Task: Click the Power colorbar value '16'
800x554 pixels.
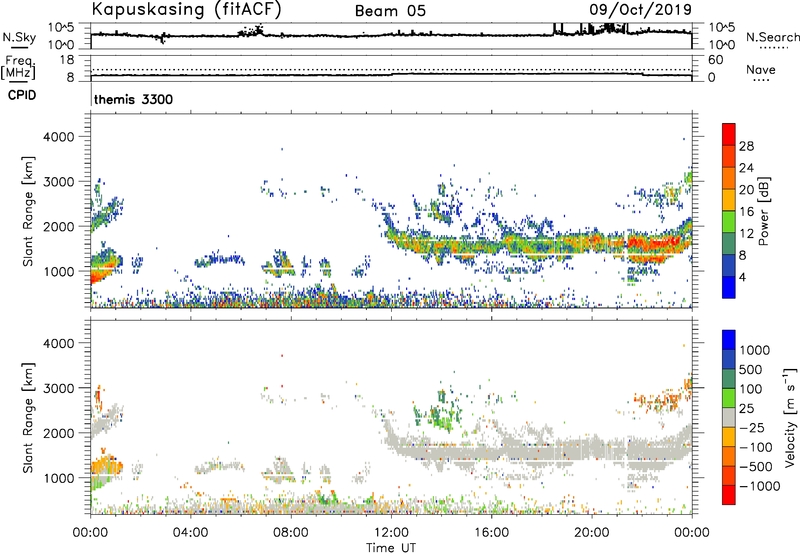Action: [746, 212]
